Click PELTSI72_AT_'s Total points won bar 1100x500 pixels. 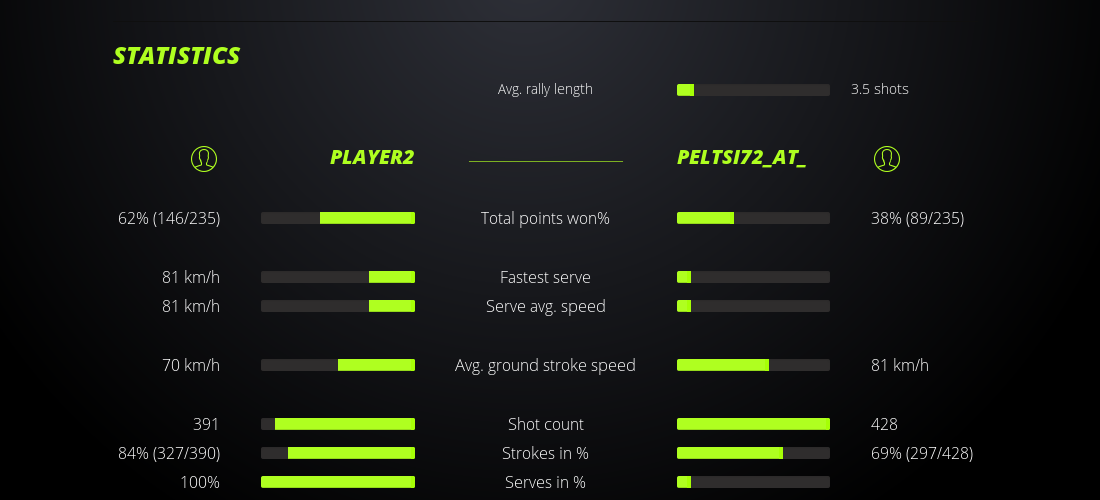click(x=753, y=218)
